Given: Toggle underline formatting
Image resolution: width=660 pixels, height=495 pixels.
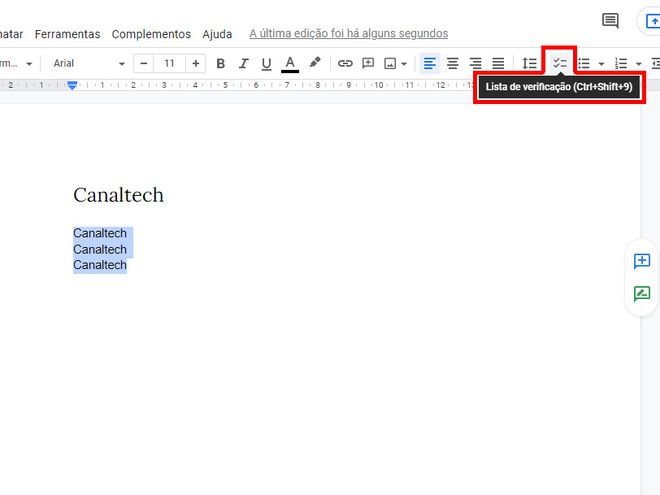Looking at the screenshot, I should click(266, 64).
